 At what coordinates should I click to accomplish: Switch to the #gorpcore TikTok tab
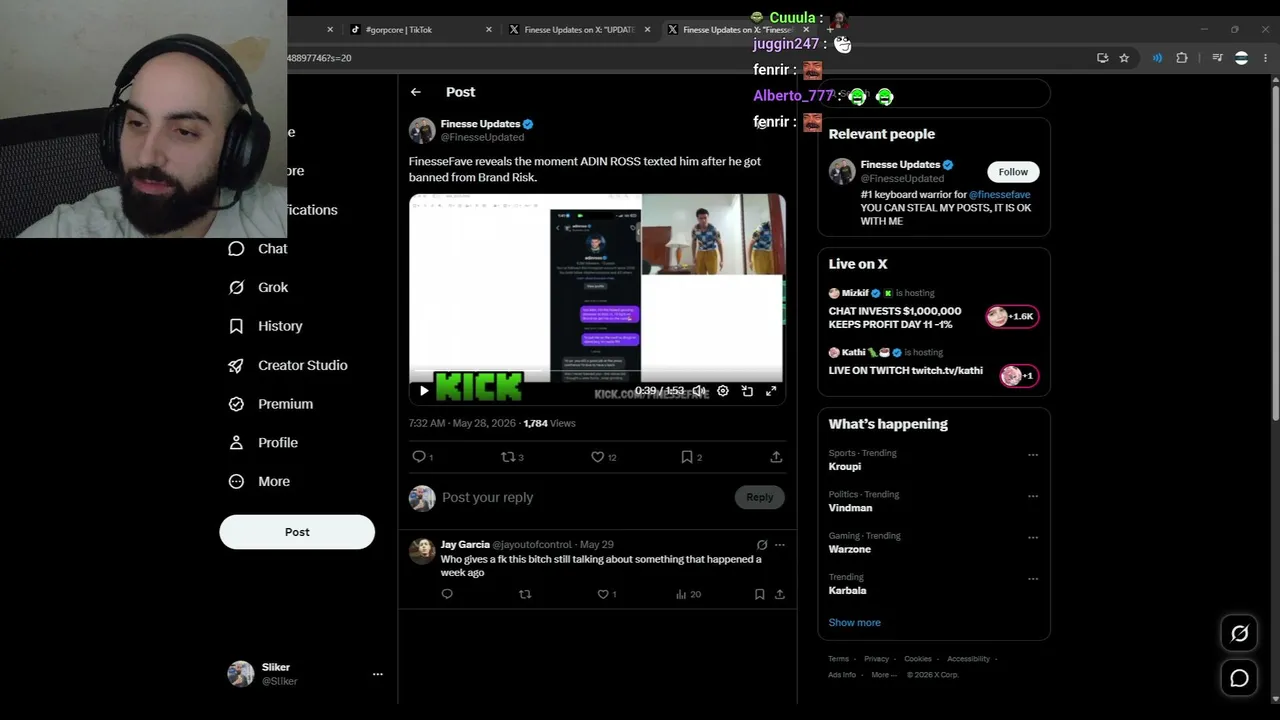pos(420,30)
